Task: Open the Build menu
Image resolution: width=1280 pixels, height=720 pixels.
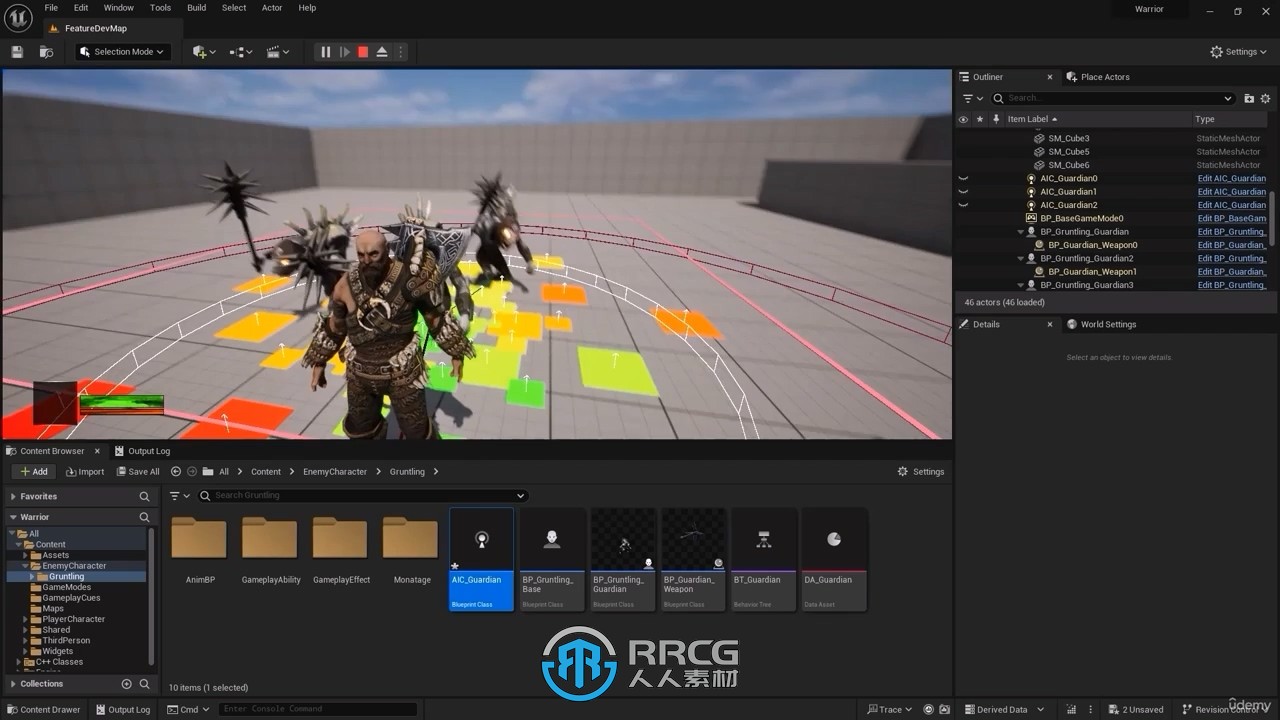Action: (197, 8)
